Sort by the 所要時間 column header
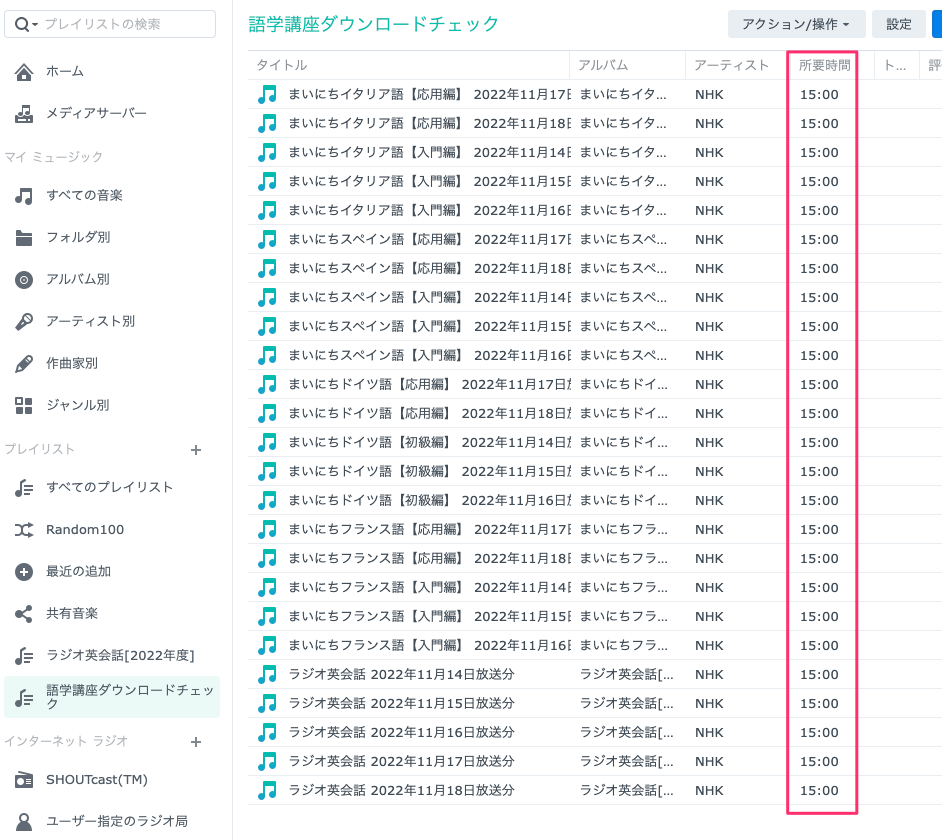The width and height of the screenshot is (942, 840). pos(824,65)
